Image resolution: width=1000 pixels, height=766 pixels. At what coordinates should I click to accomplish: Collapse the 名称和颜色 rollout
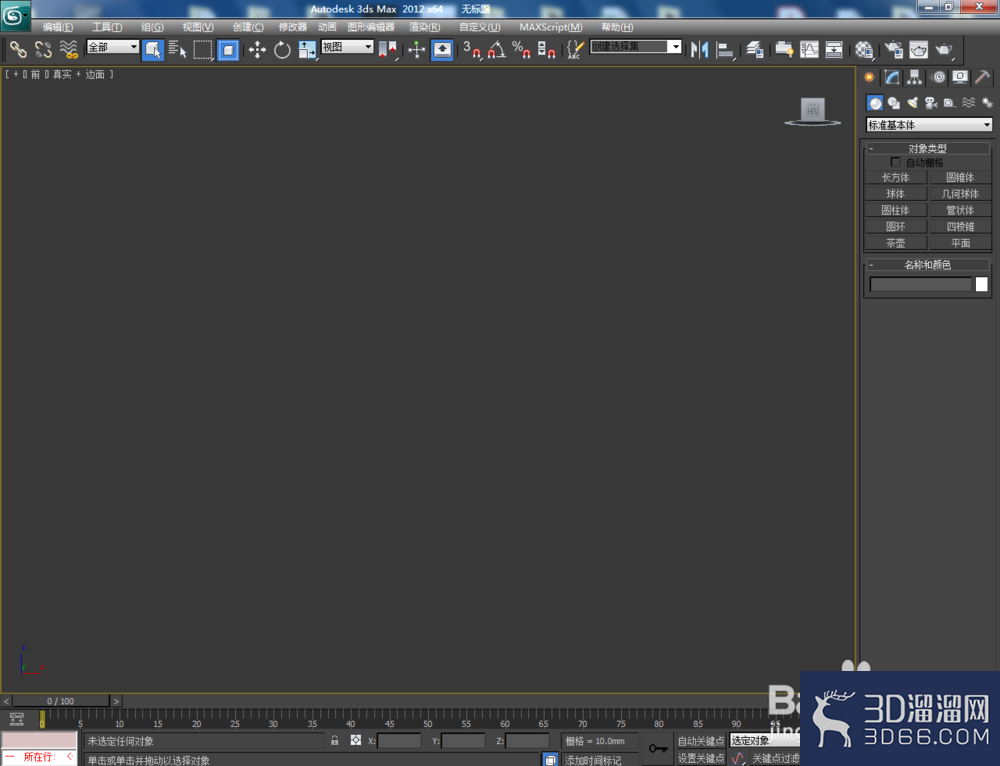coord(927,265)
